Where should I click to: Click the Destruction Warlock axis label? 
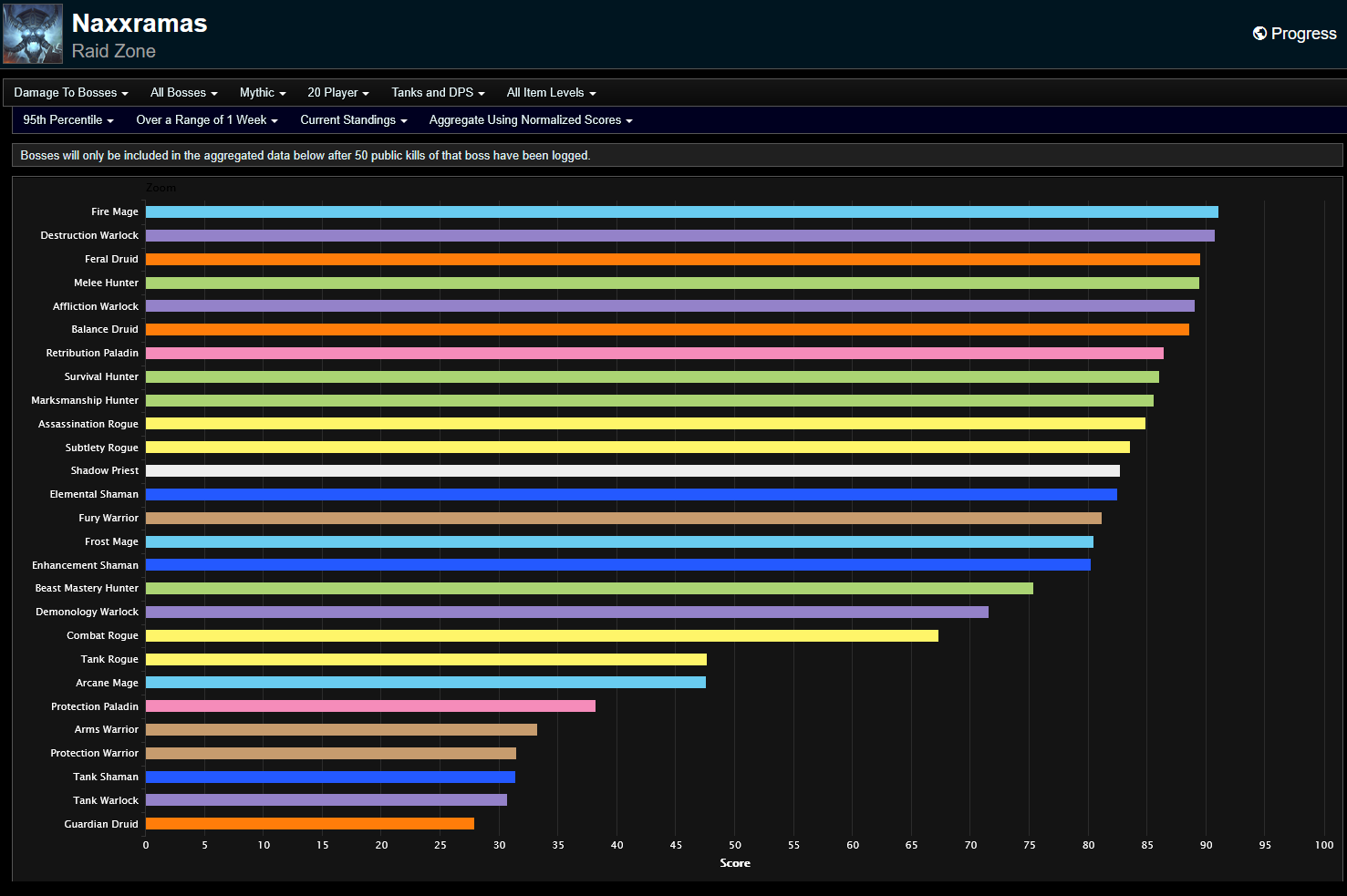(89, 236)
